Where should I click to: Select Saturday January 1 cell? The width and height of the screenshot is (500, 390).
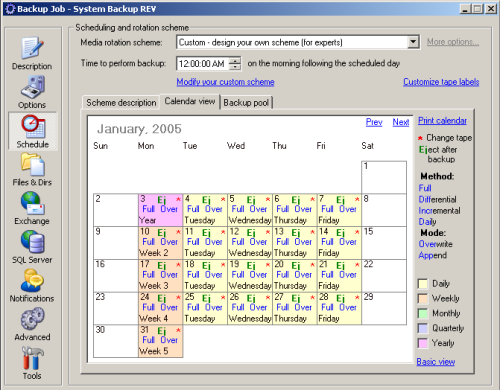[384, 177]
